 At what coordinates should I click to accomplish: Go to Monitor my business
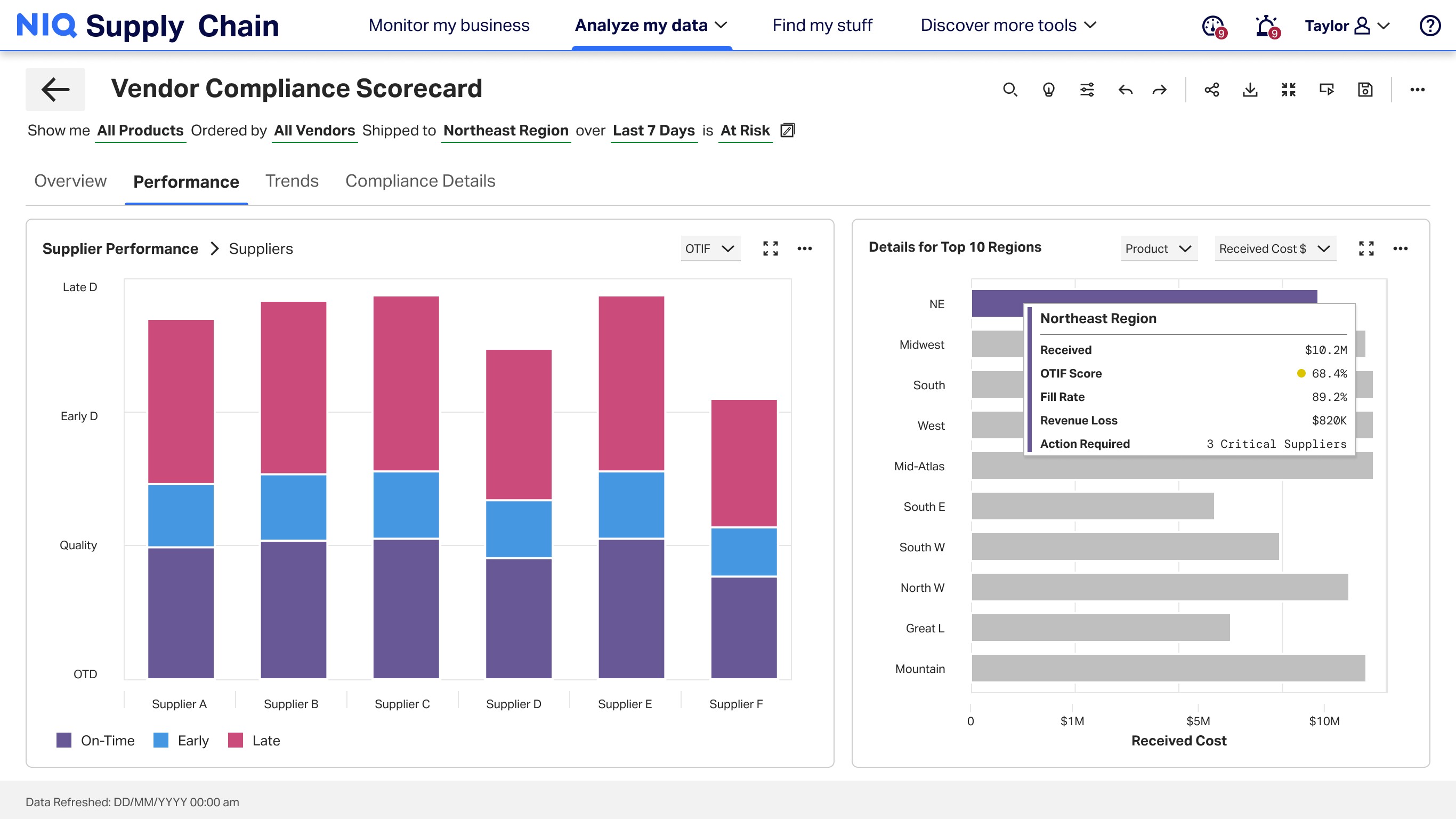pyautogui.click(x=449, y=26)
